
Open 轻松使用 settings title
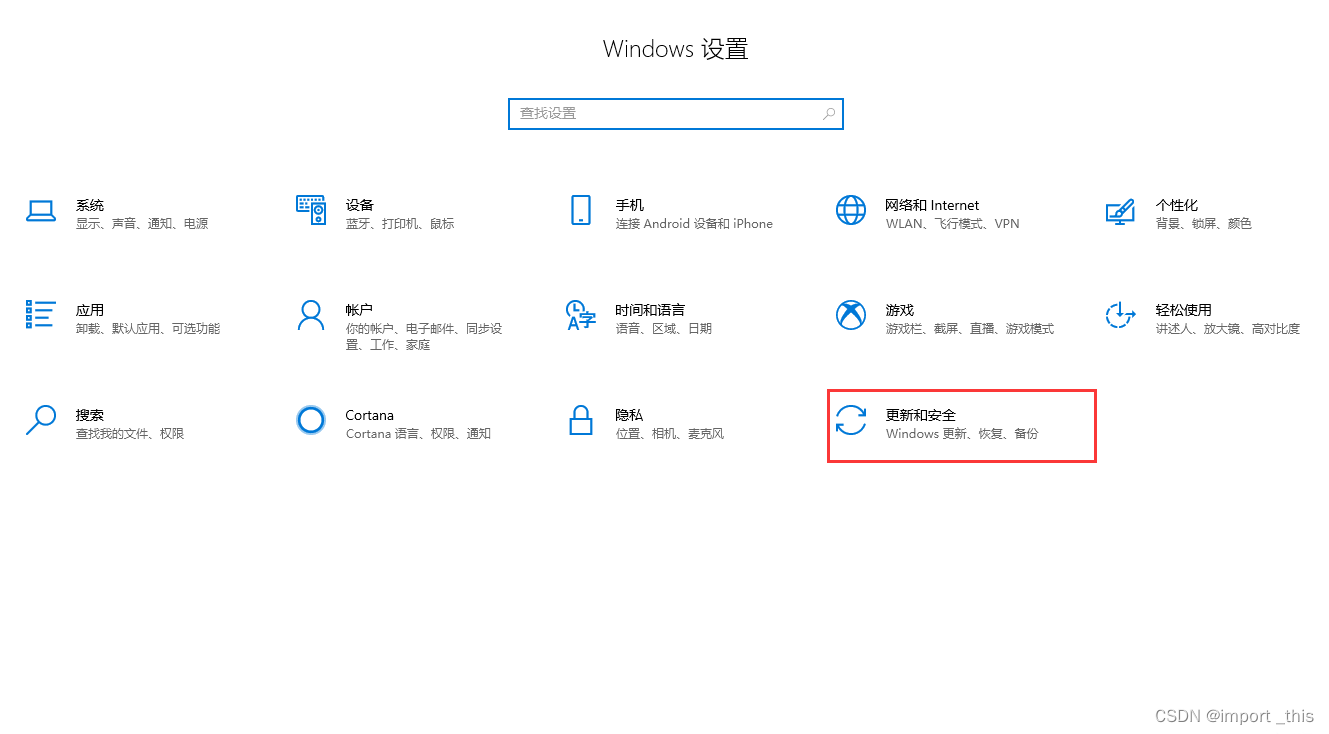1184,310
